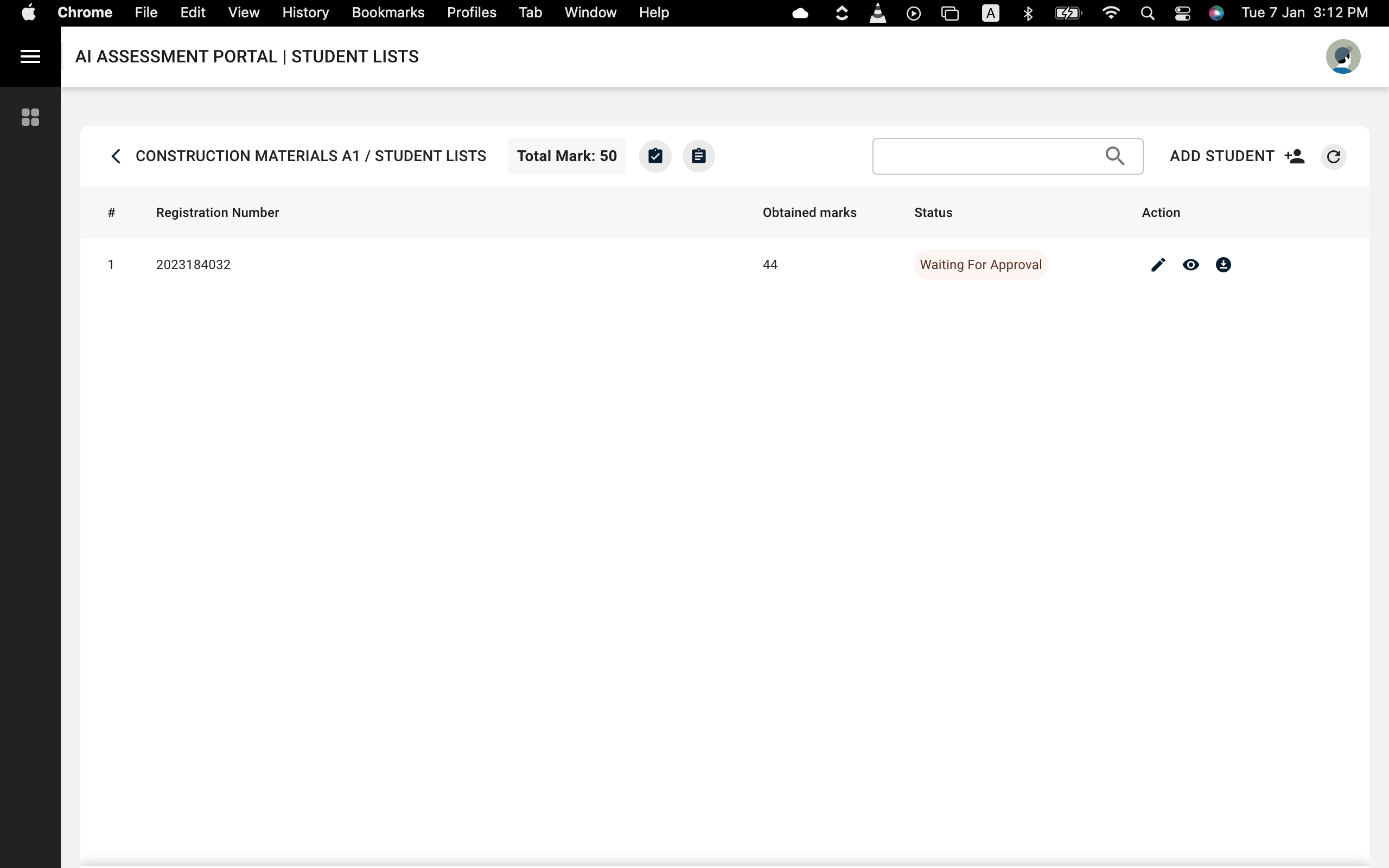Edit student 2023184032 with the pencil icon
This screenshot has width=1389, height=868.
click(1158, 265)
